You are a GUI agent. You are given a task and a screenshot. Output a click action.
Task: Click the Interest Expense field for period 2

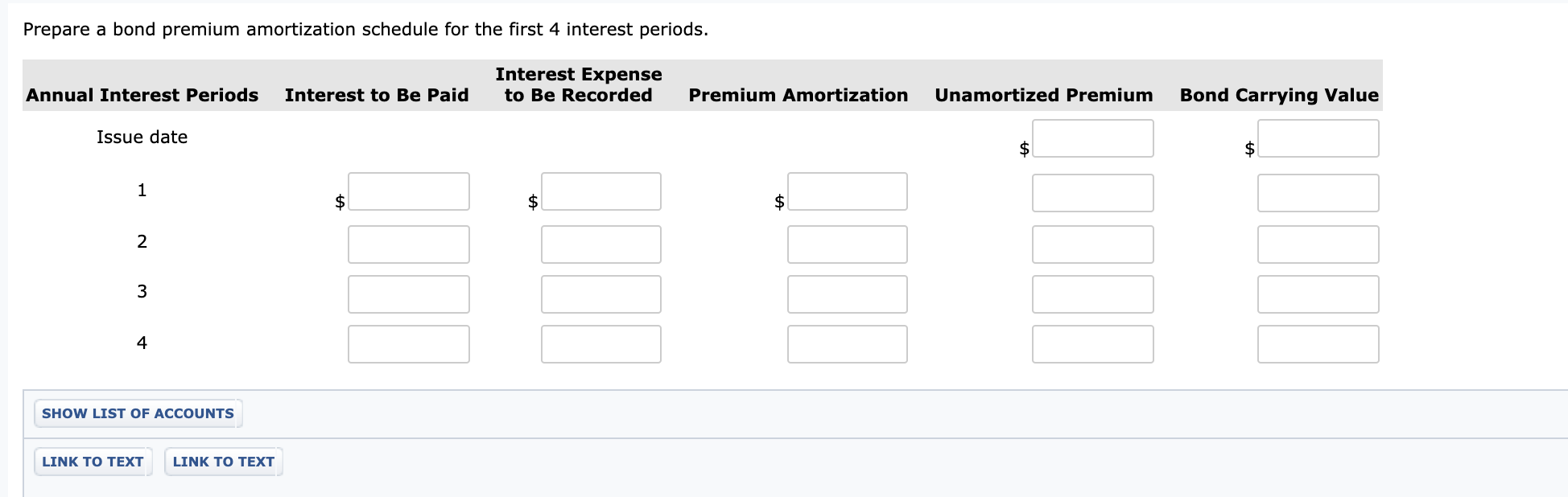click(x=600, y=244)
